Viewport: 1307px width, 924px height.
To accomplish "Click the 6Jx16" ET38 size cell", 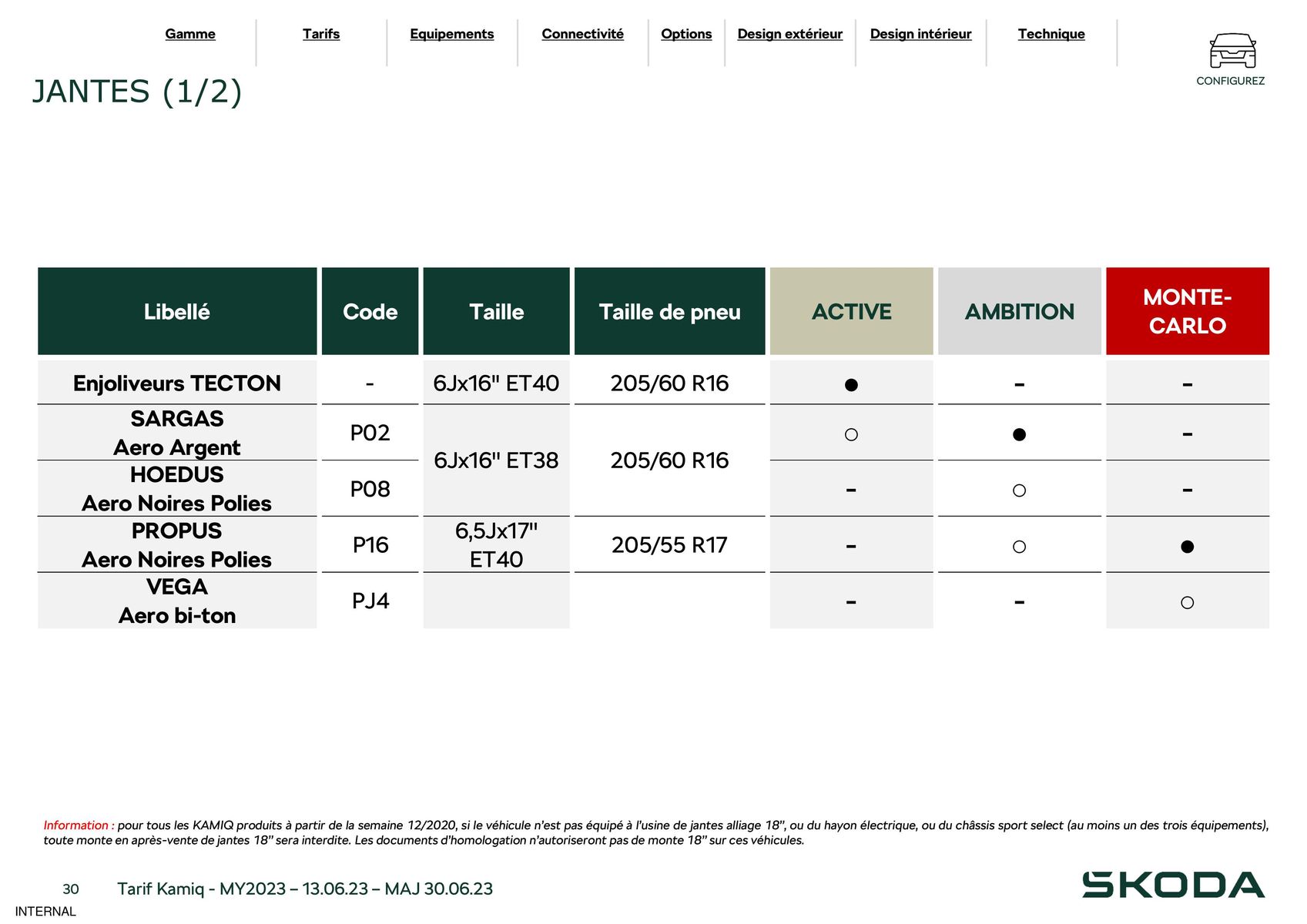I will pyautogui.click(x=497, y=460).
